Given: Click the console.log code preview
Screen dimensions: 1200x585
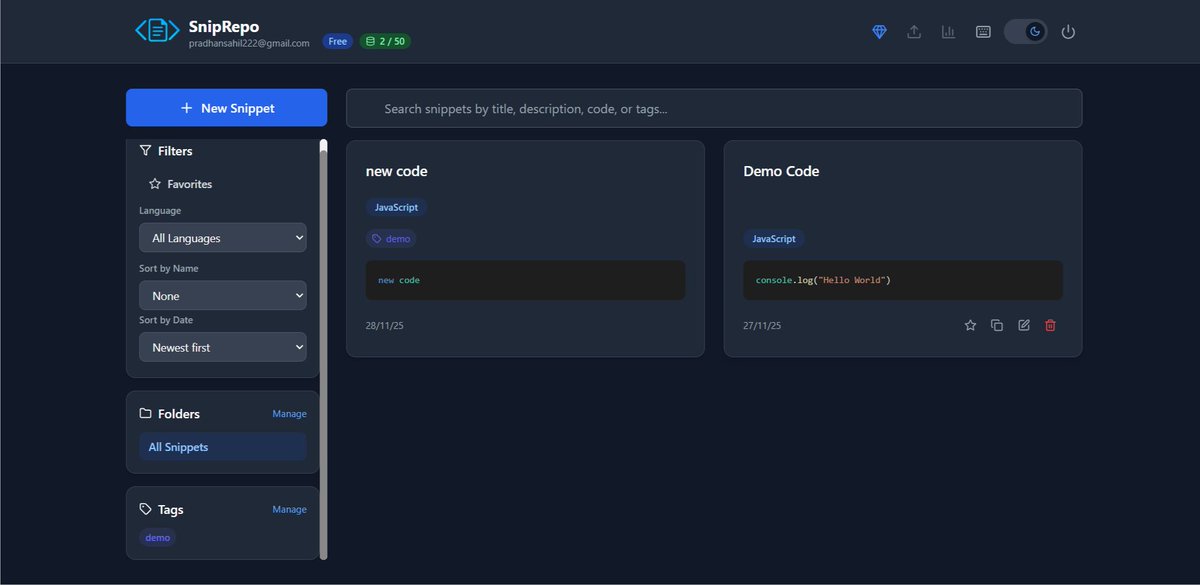Looking at the screenshot, I should click(x=903, y=280).
